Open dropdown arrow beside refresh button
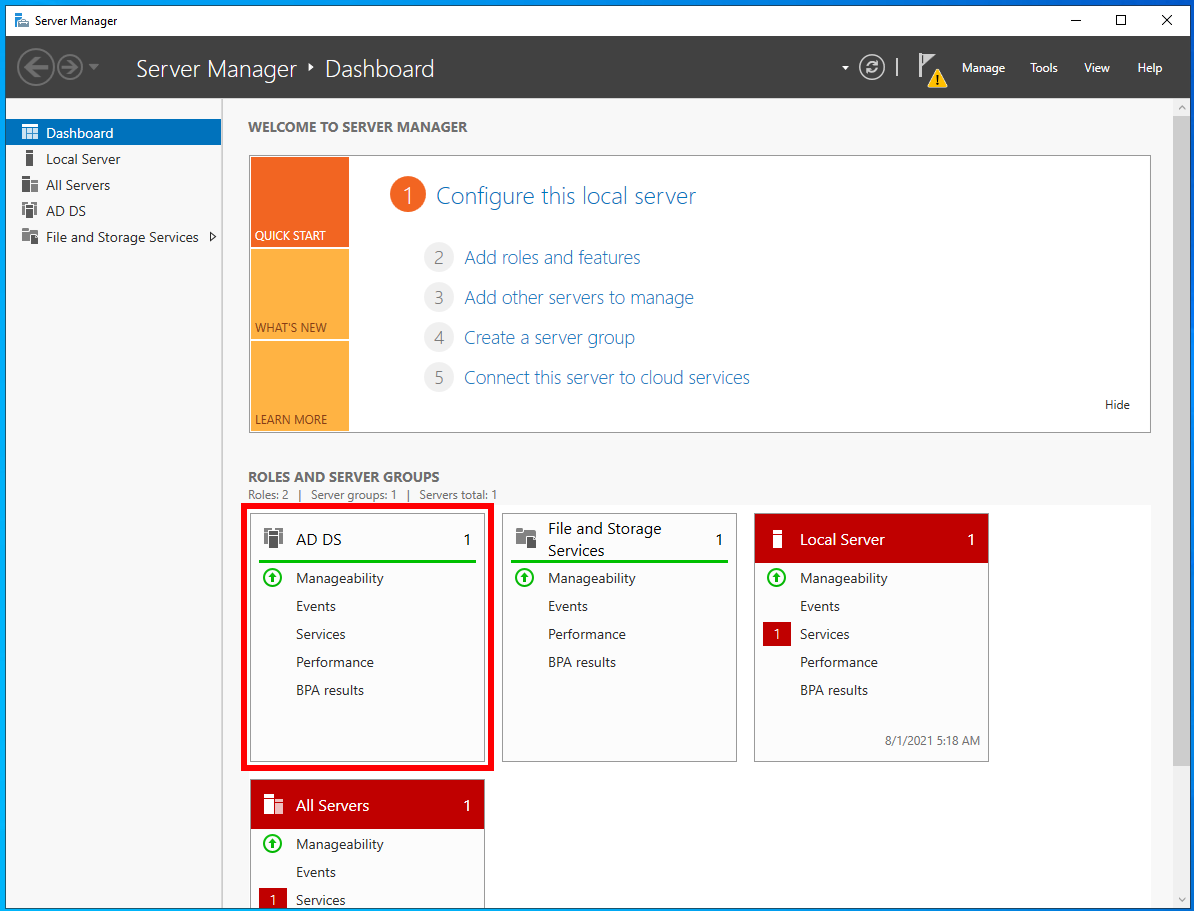The height and width of the screenshot is (911, 1194). point(845,68)
